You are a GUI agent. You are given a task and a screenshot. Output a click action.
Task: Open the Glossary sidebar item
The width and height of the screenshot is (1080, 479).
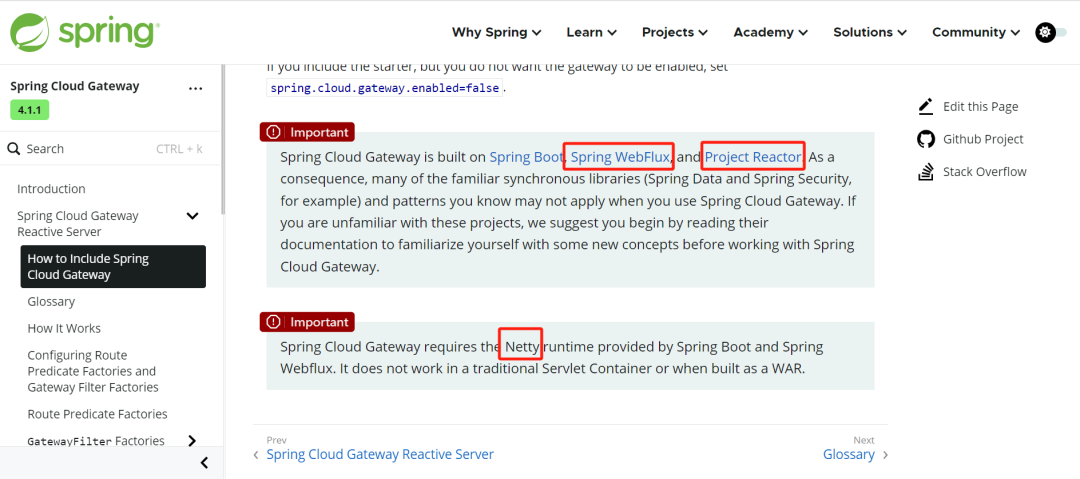click(51, 302)
